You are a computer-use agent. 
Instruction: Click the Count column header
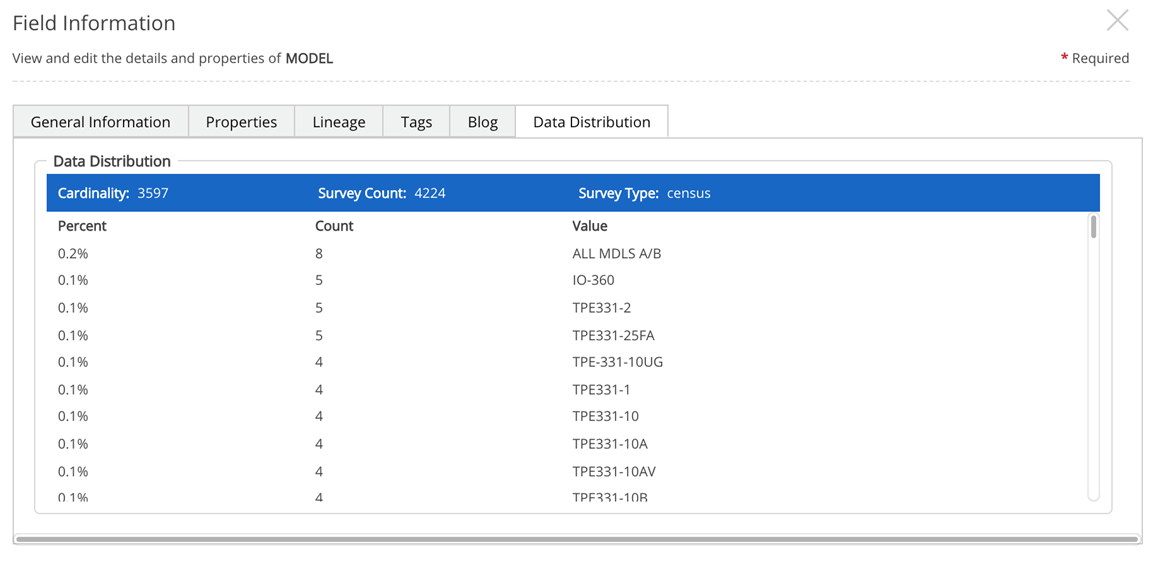click(334, 226)
